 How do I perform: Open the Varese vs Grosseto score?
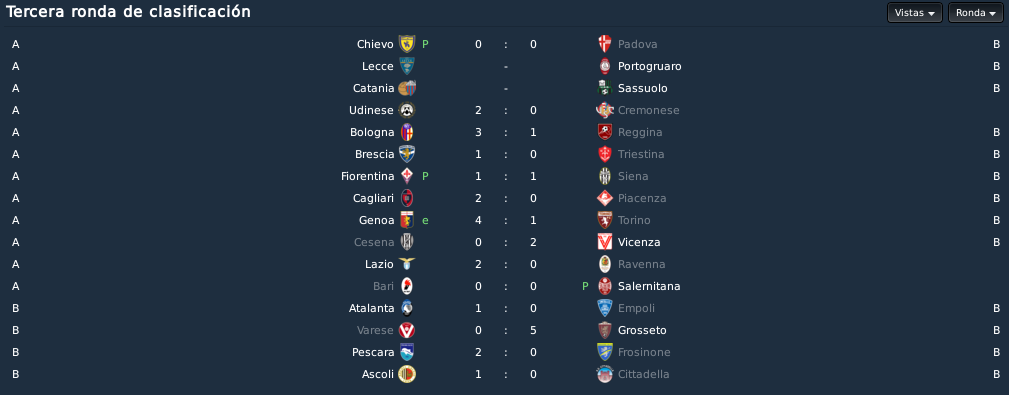click(506, 330)
